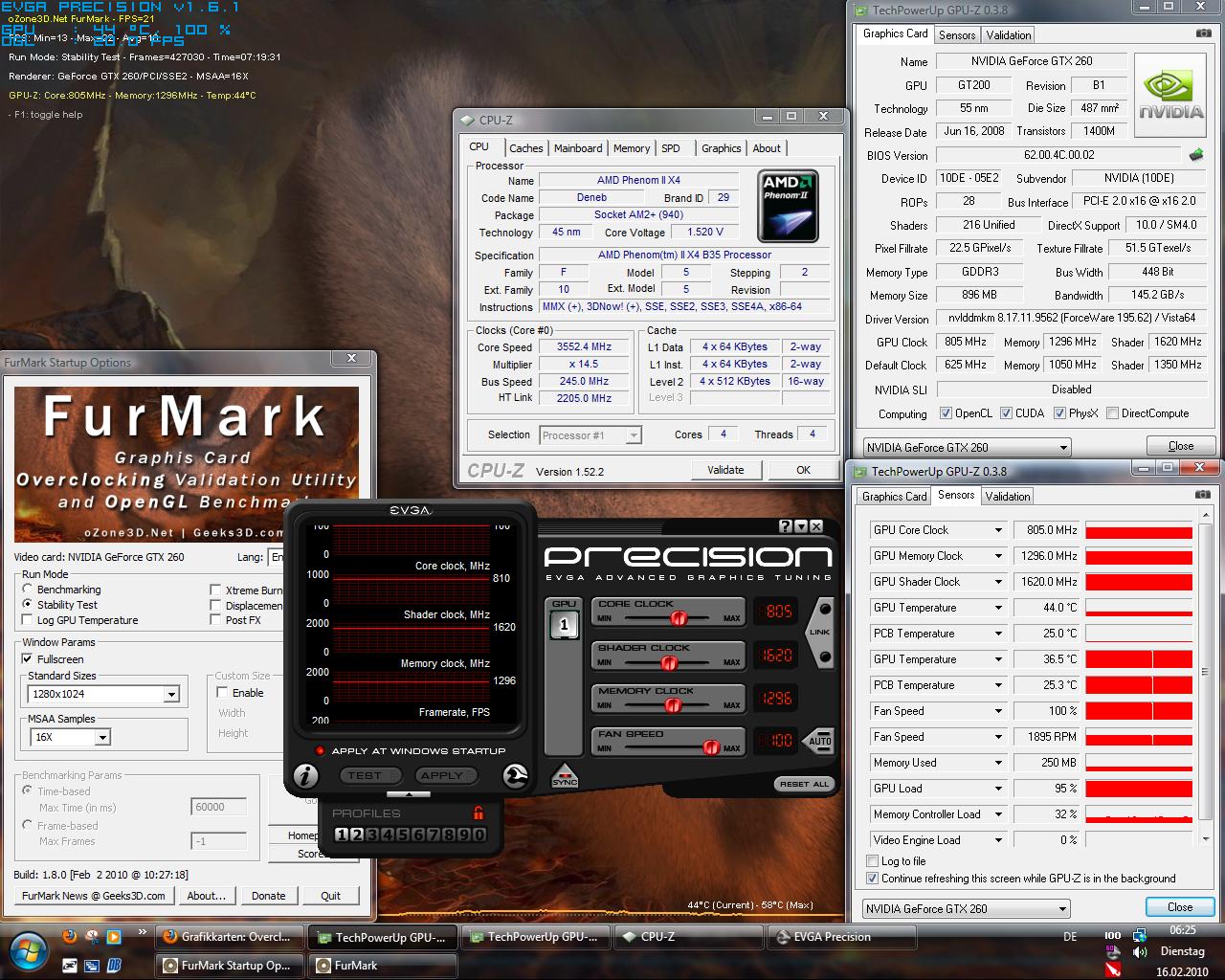This screenshot has width=1225, height=980.
Task: Click the NVIDIA logo in GPU-Z
Action: pos(1171,96)
